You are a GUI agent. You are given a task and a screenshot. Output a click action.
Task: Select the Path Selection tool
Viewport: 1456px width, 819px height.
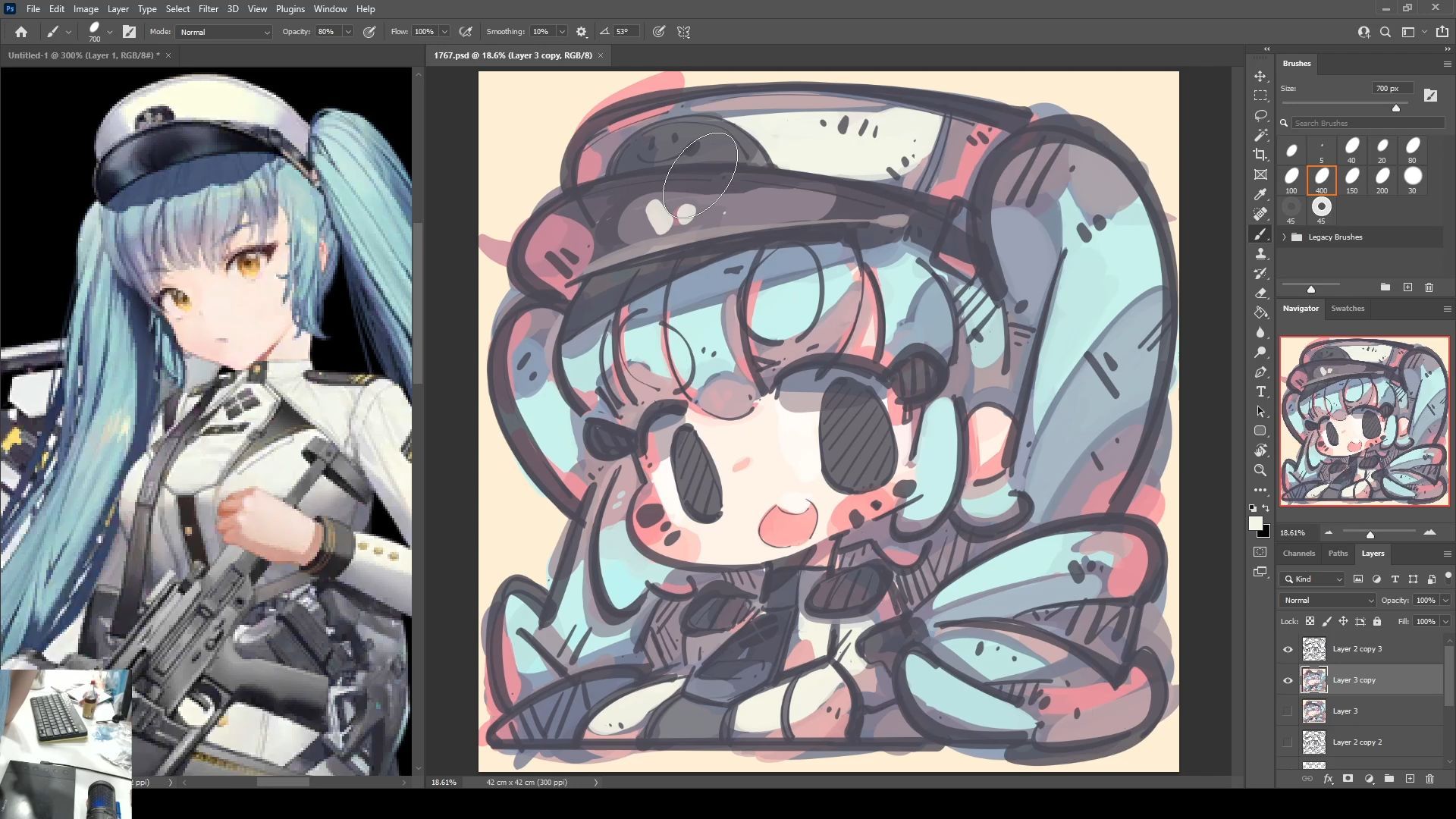1260,412
